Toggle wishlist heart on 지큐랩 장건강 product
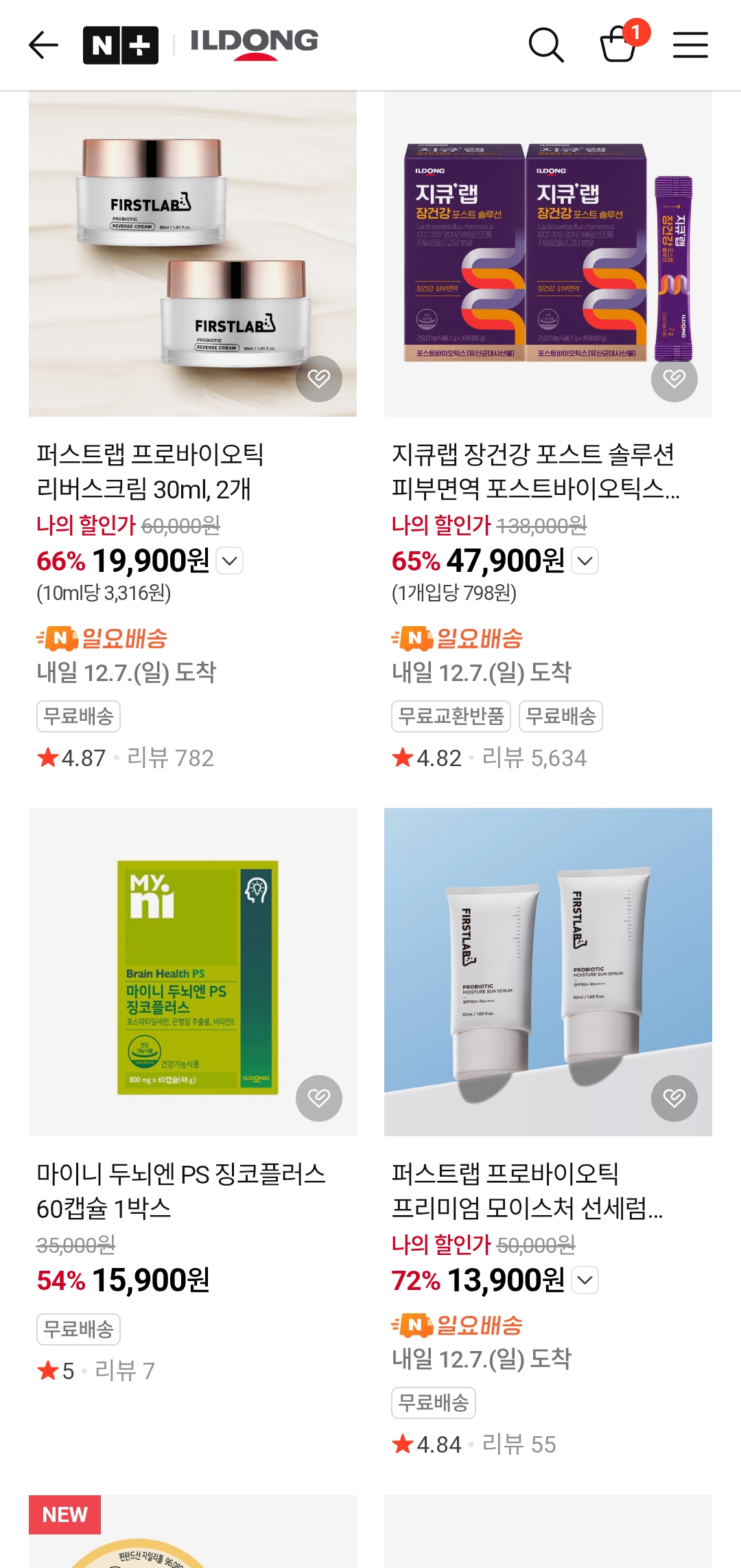This screenshot has width=741, height=1568. [x=674, y=379]
